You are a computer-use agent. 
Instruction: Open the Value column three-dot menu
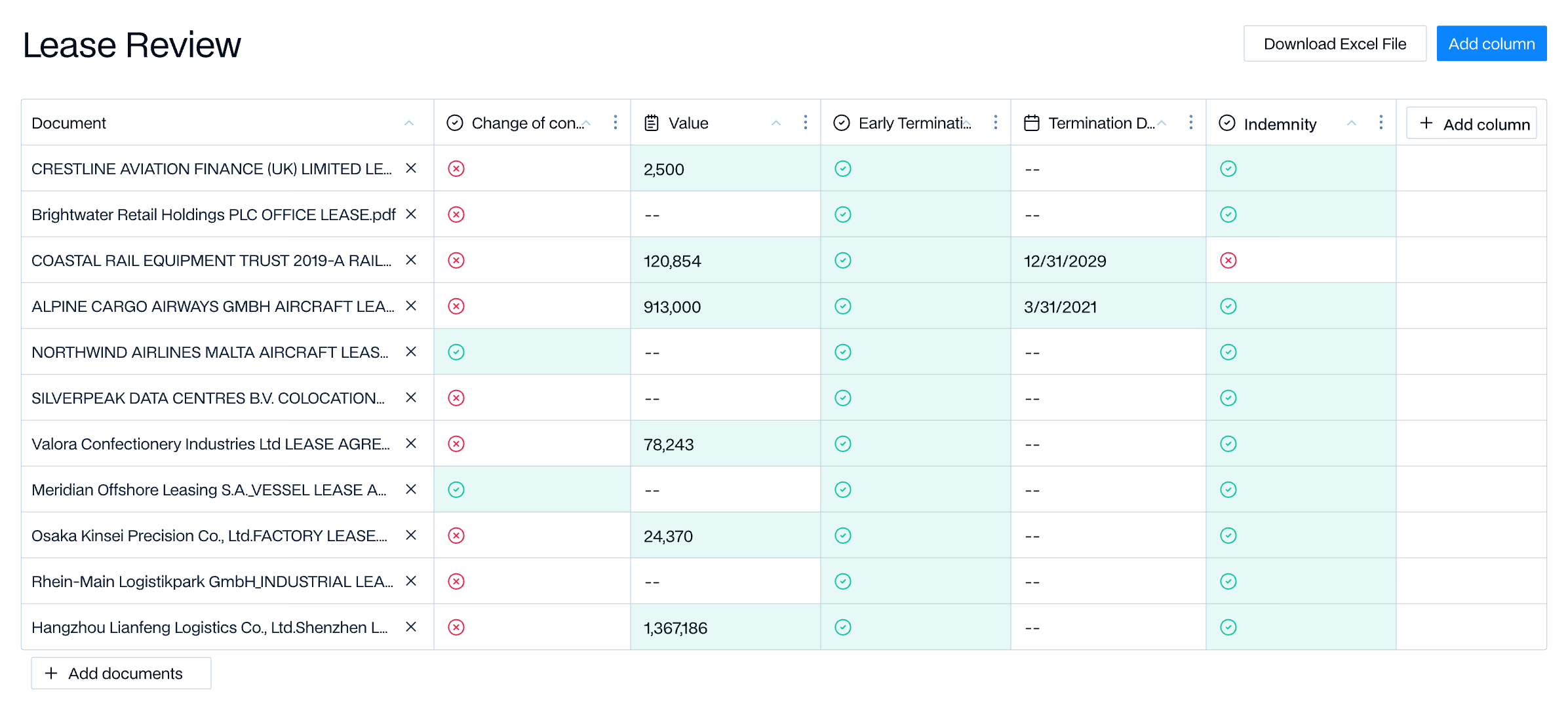pyautogui.click(x=805, y=123)
